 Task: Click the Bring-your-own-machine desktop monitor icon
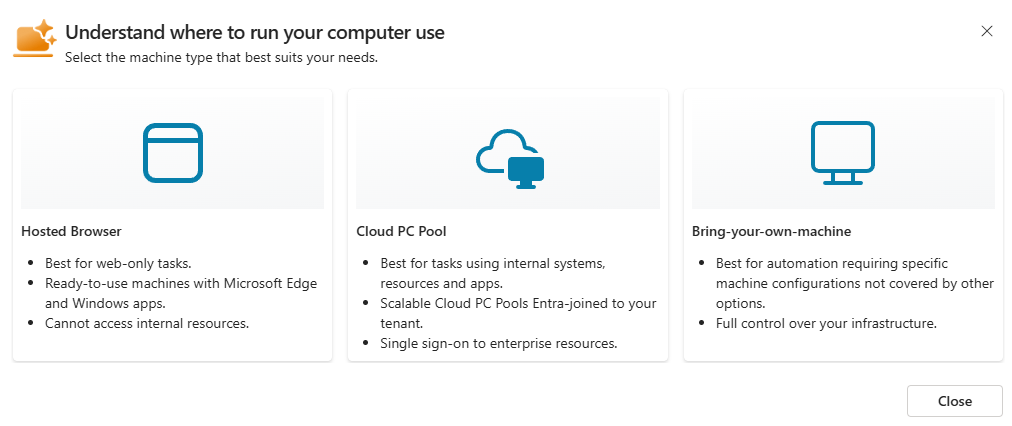(x=843, y=153)
